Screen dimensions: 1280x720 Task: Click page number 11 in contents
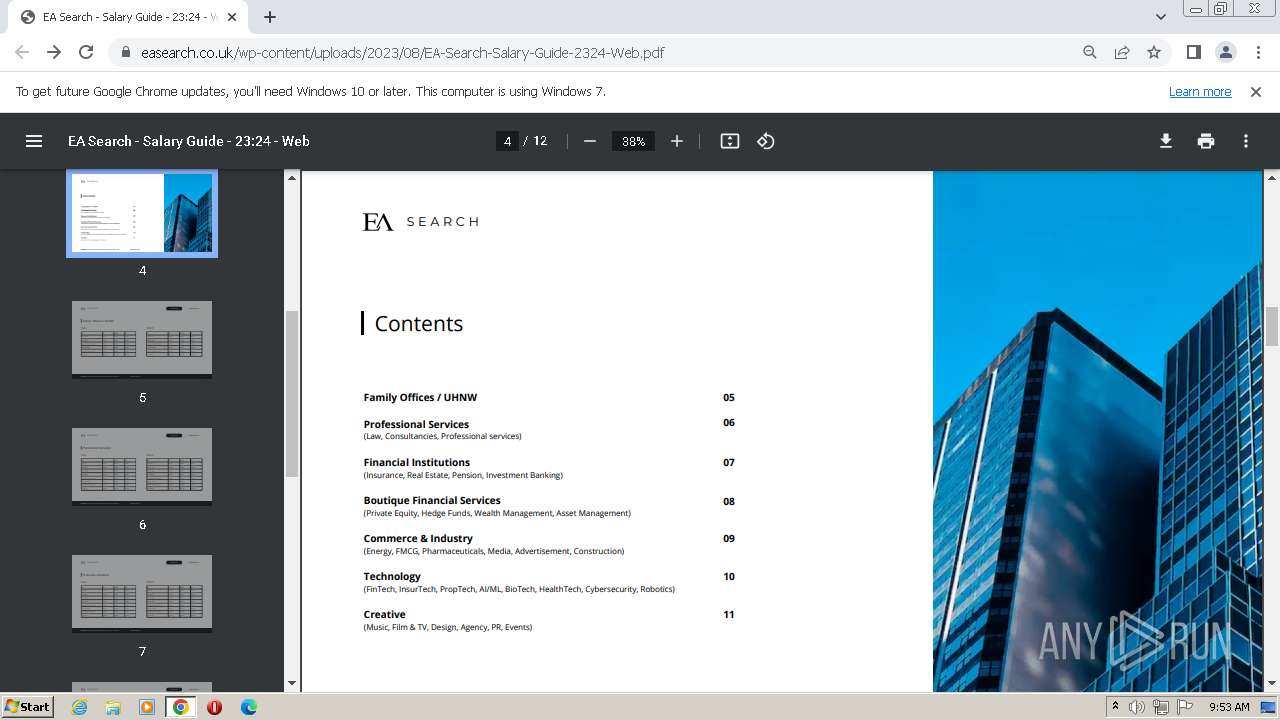point(729,614)
